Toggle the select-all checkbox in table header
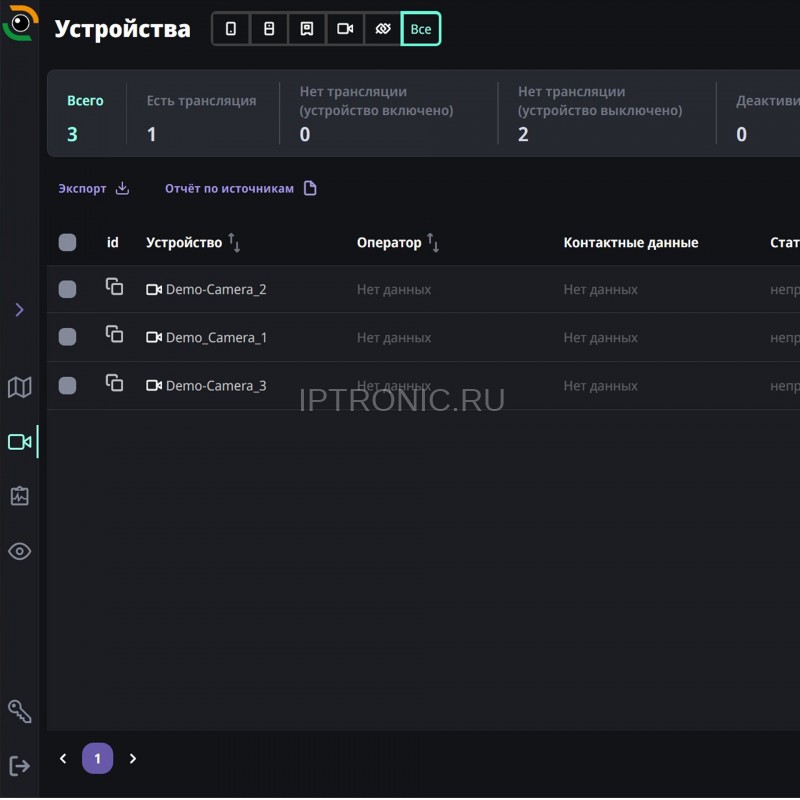Screen dimensions: 800x800 coord(67,242)
